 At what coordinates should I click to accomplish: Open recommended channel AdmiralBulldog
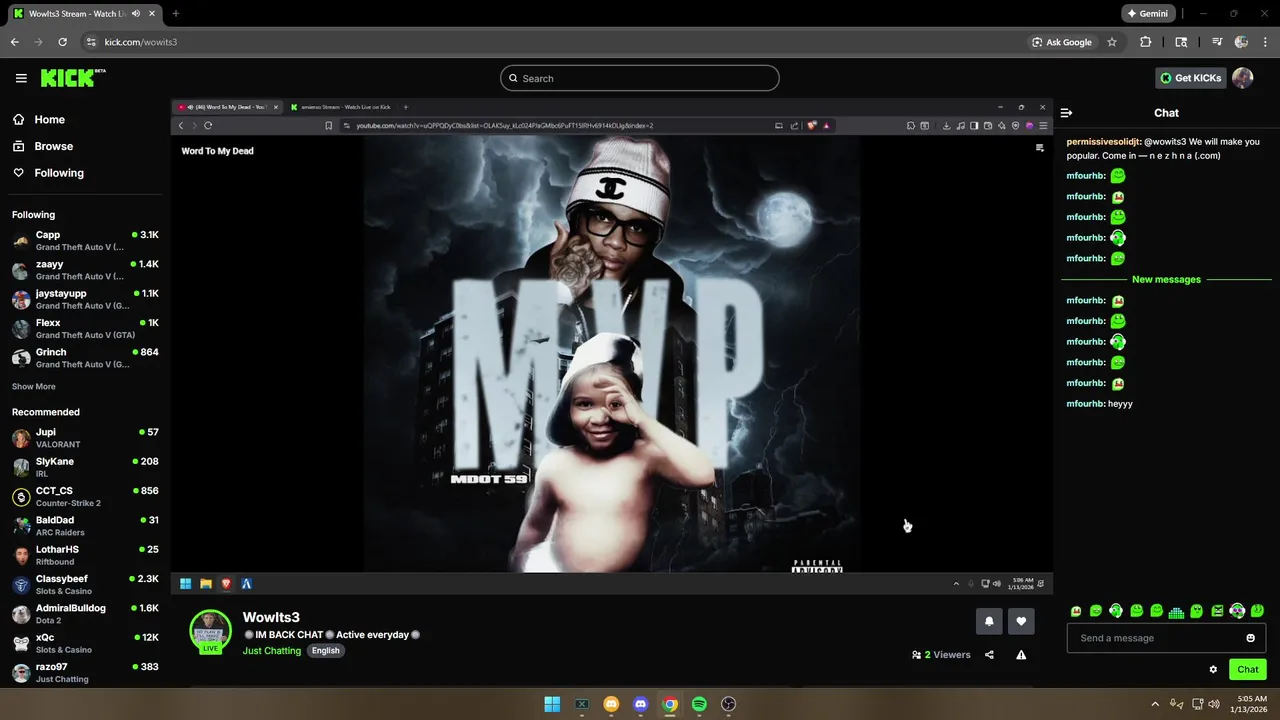pyautogui.click(x=85, y=614)
